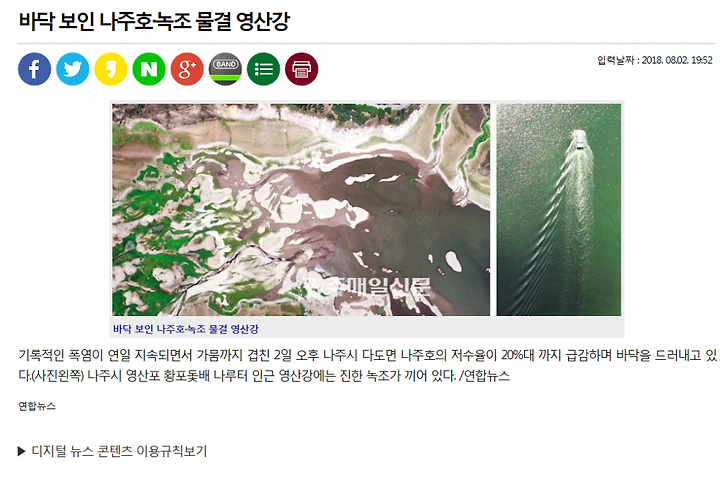720x496 pixels.
Task: Click the yellow KakaoStory share icon
Action: tap(111, 69)
